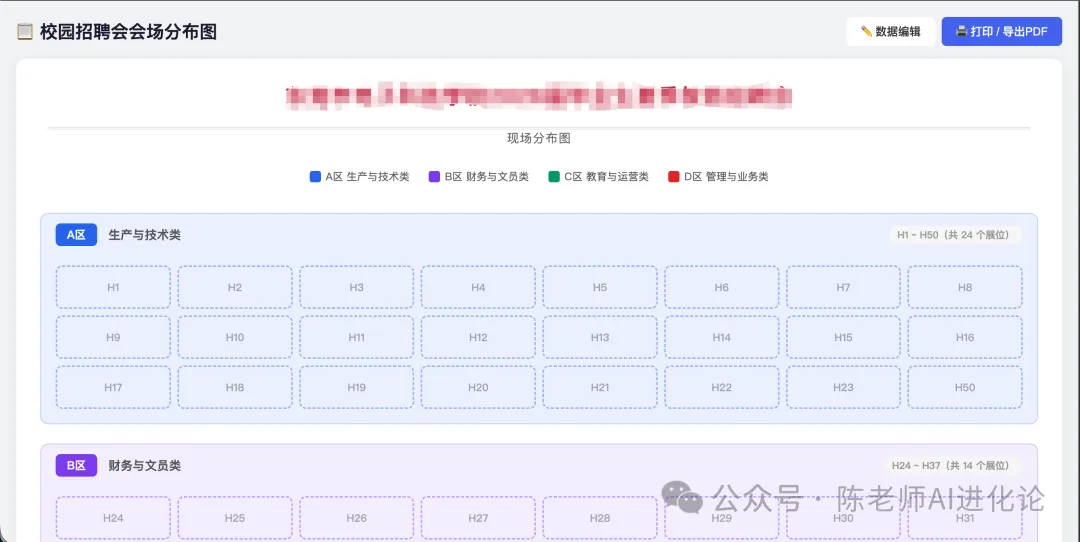Select booth H7
1080x542 pixels.
point(843,287)
